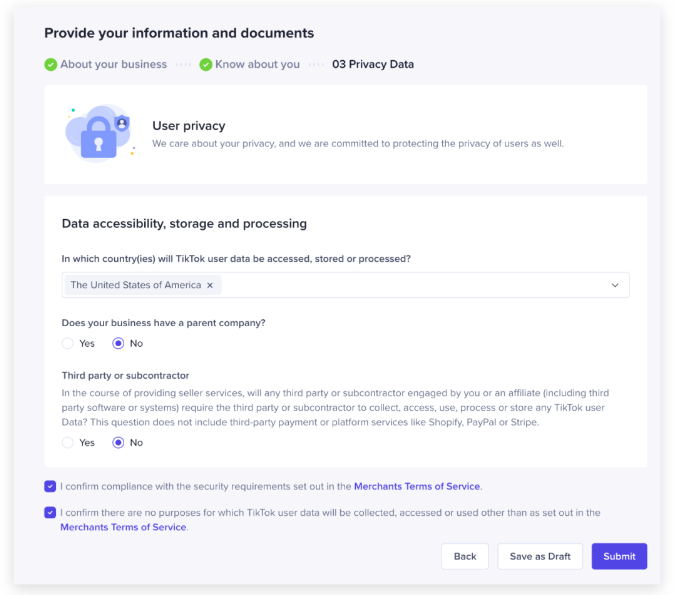
Task: Select Yes for third party or subcontractor
Action: click(x=68, y=442)
